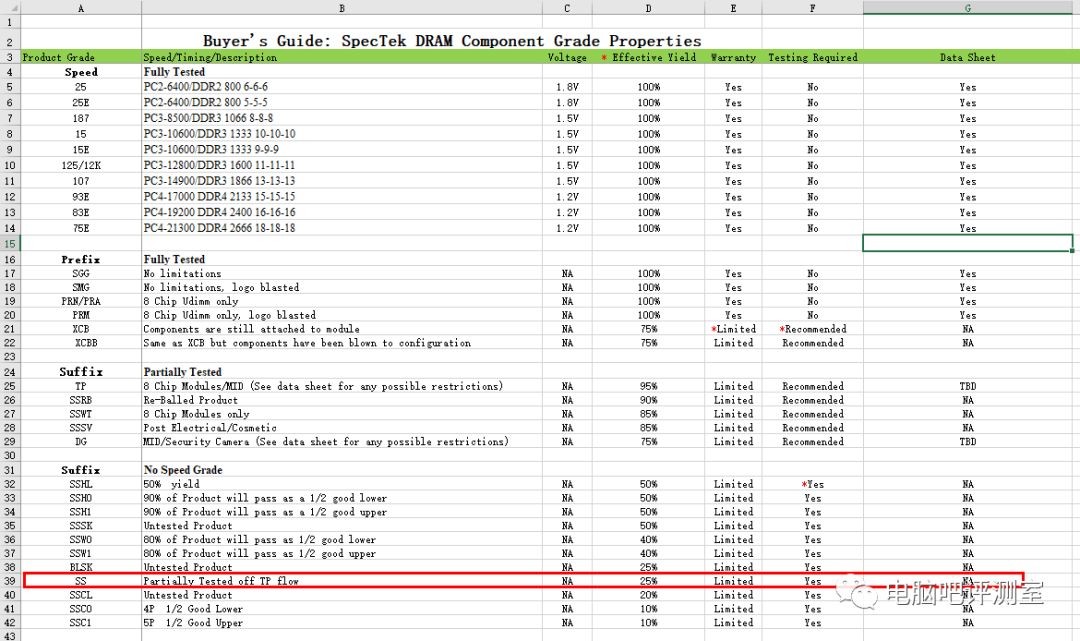Select row 24 header number
The width and height of the screenshot is (1080, 641).
(x=10, y=372)
